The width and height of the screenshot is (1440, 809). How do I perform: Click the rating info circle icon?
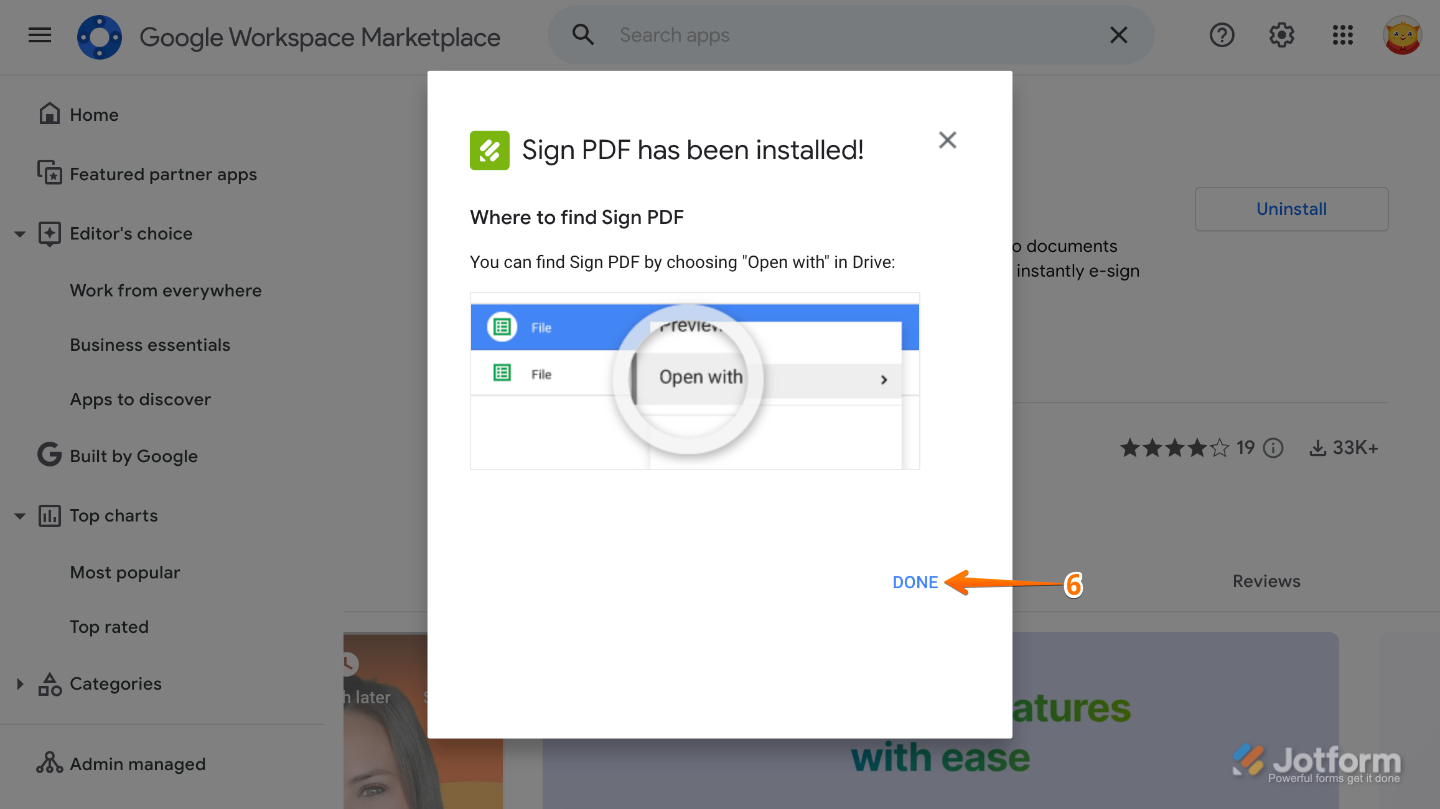1272,448
